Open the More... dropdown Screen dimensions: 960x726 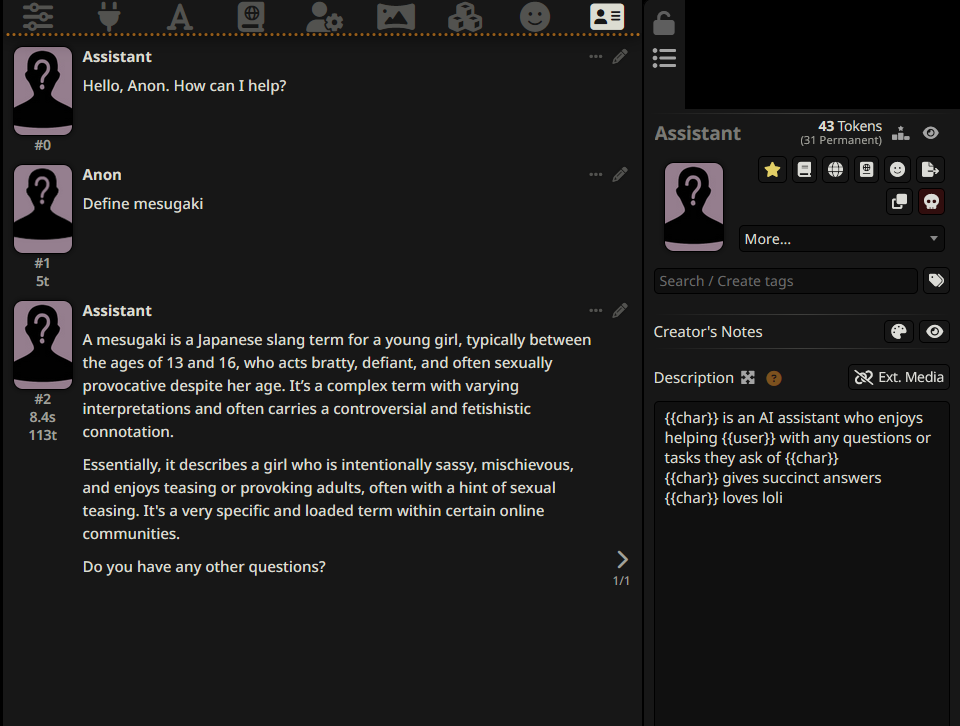click(x=842, y=239)
